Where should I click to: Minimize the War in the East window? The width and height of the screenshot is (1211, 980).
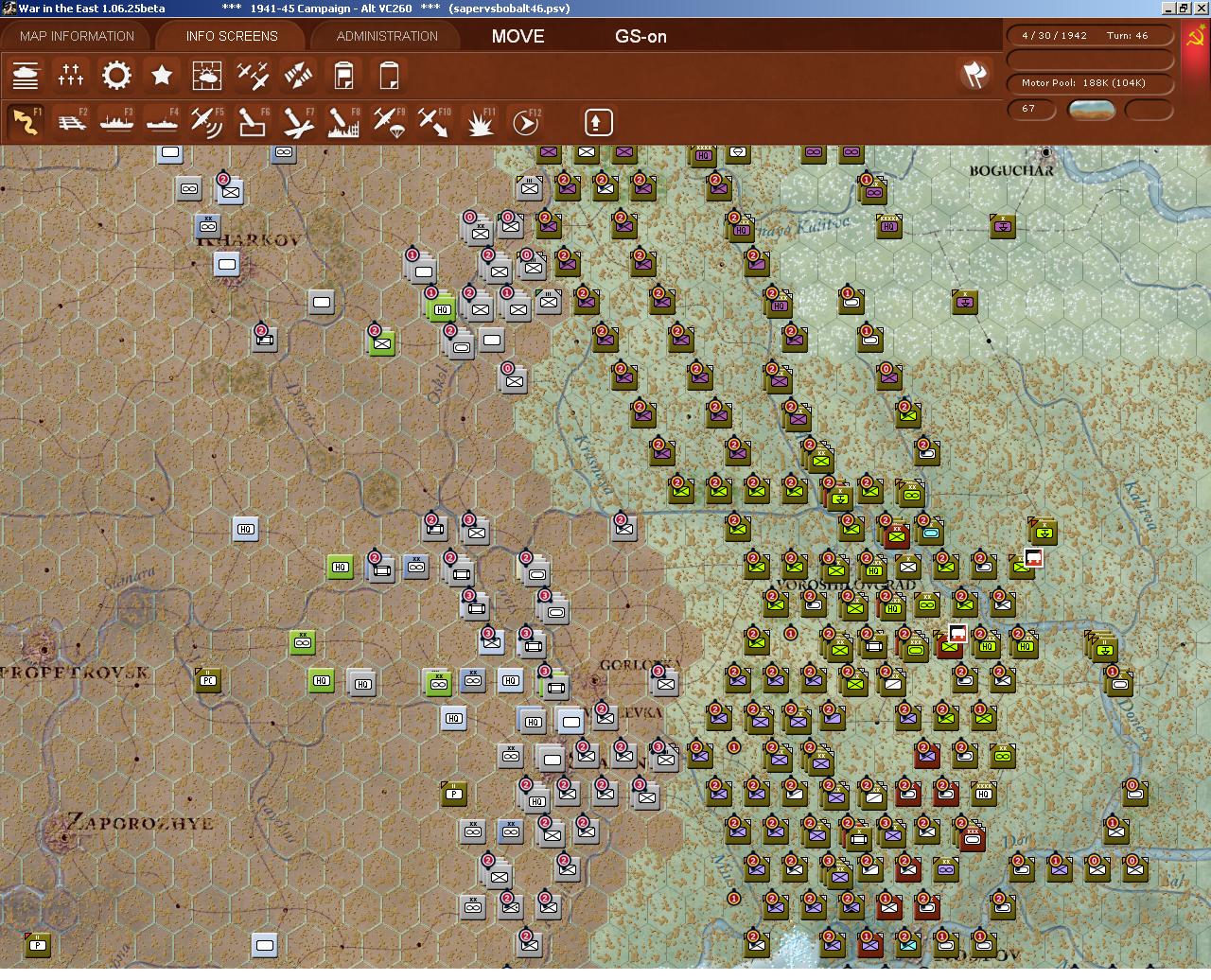tap(1168, 8)
